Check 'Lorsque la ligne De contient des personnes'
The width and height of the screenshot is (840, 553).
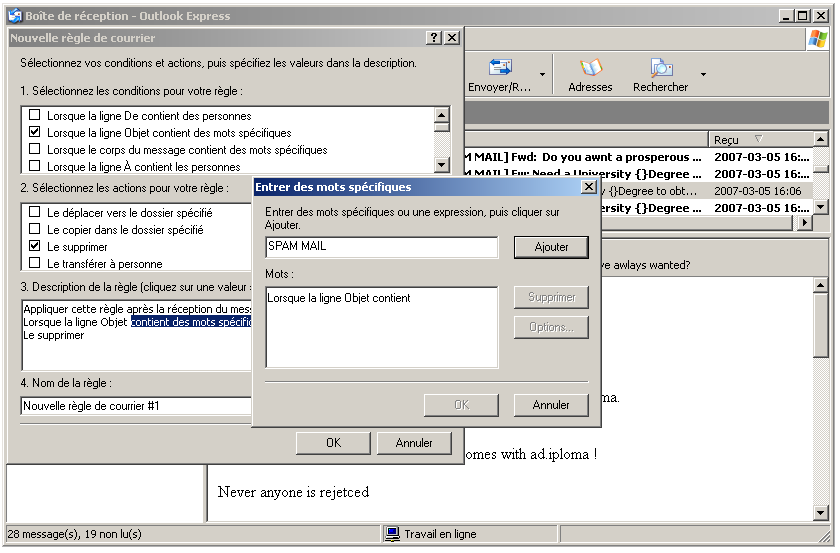pos(35,115)
